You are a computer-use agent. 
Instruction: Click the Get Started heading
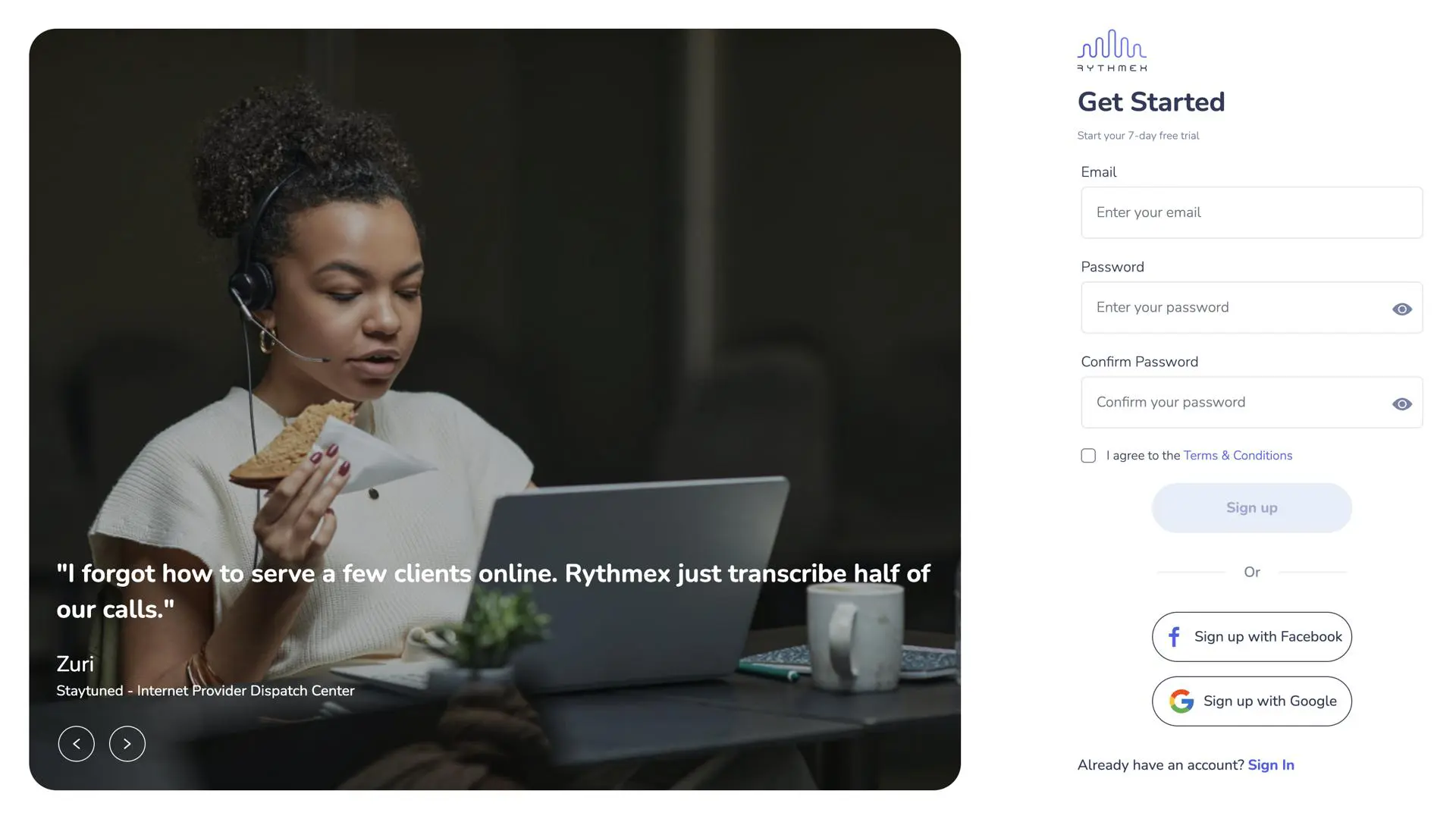tap(1151, 102)
